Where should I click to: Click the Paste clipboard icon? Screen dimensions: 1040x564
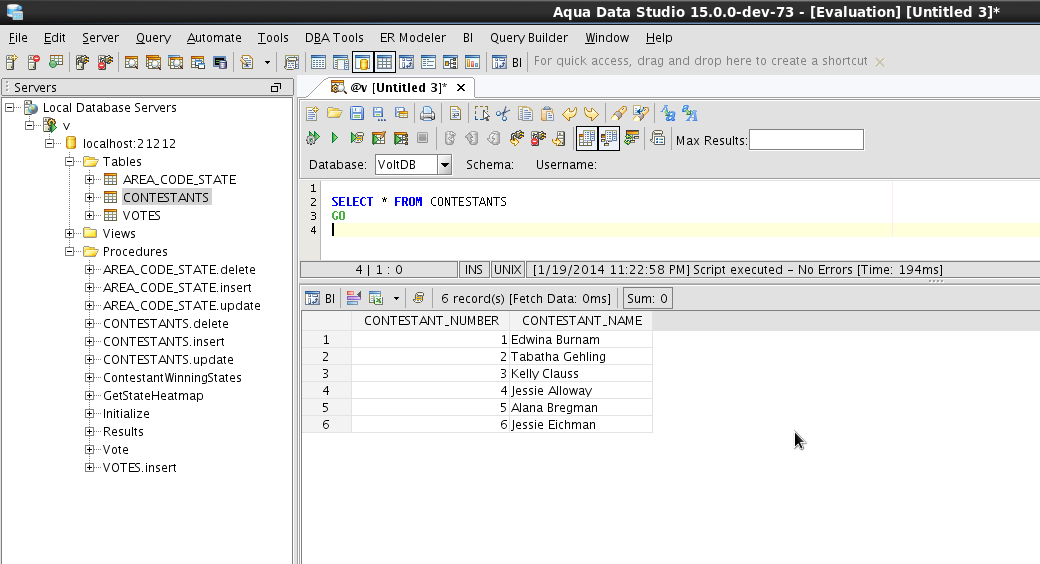pyautogui.click(x=547, y=113)
